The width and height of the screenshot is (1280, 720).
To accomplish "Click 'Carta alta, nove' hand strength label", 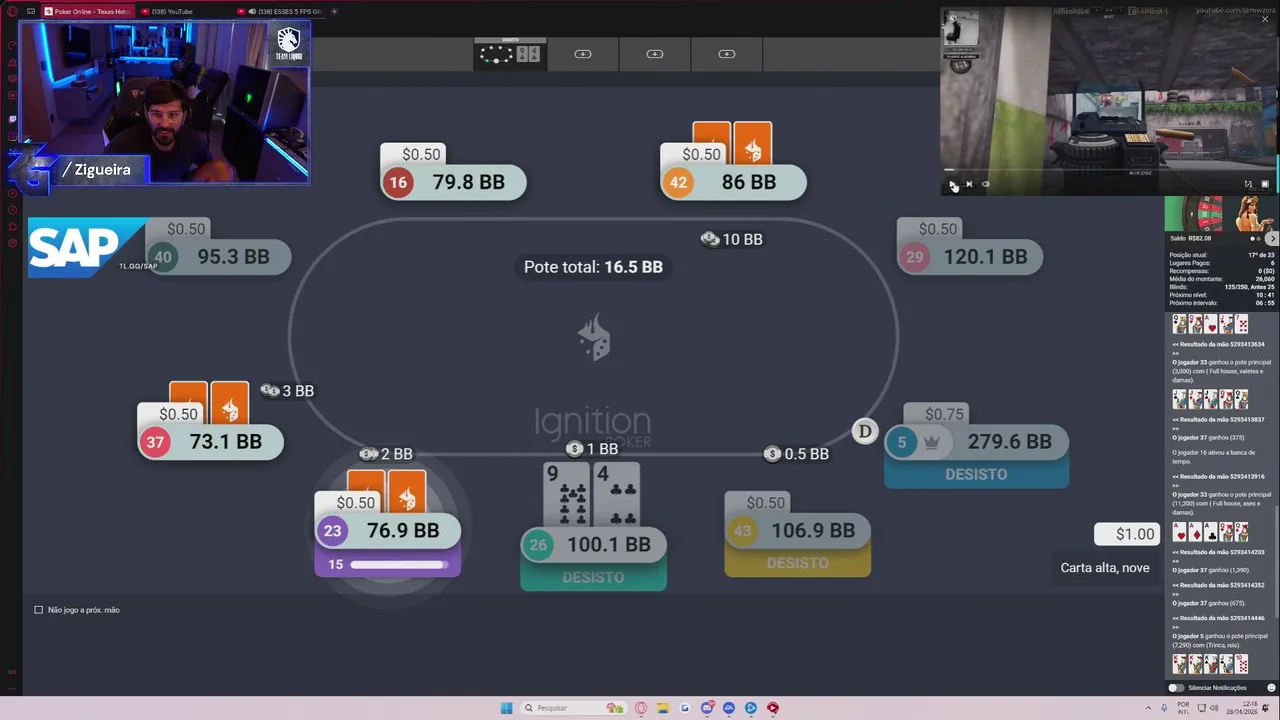I will pyautogui.click(x=1105, y=567).
